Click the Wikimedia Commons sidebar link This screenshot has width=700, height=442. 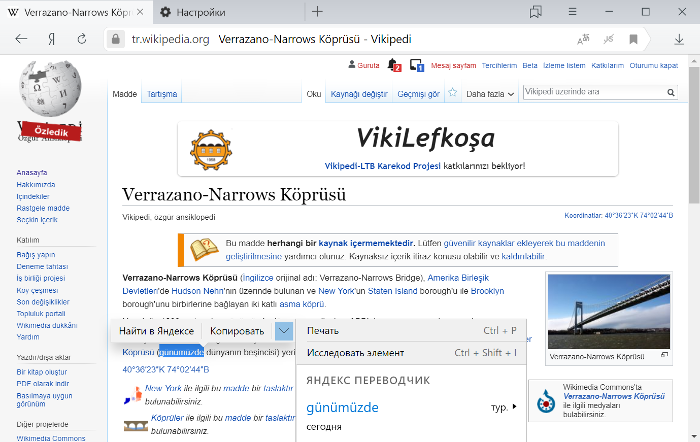(51, 438)
